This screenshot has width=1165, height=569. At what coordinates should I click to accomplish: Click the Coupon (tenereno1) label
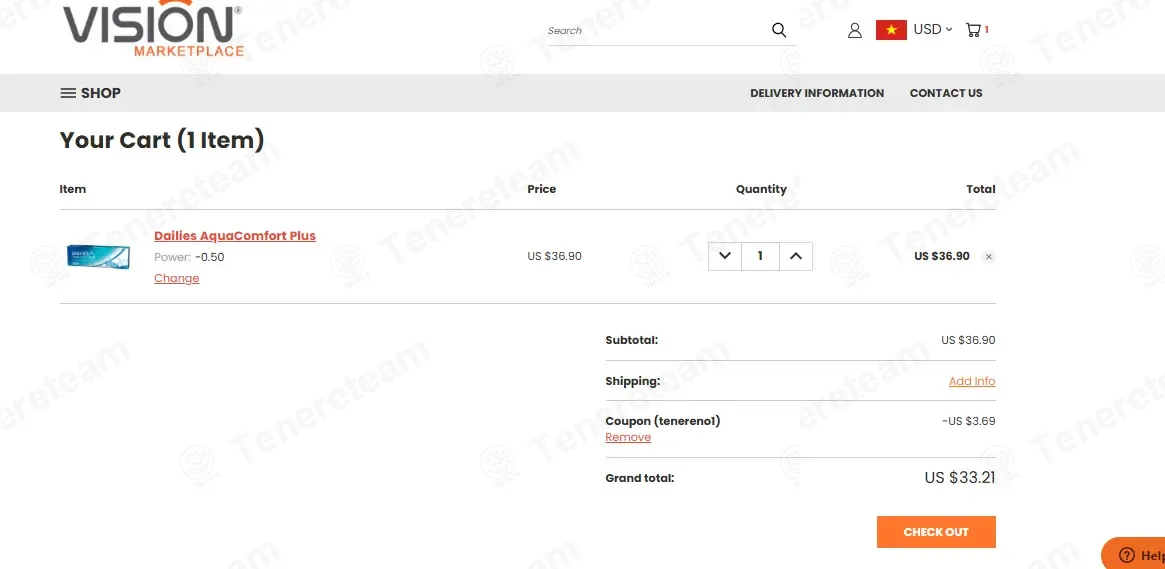click(663, 421)
